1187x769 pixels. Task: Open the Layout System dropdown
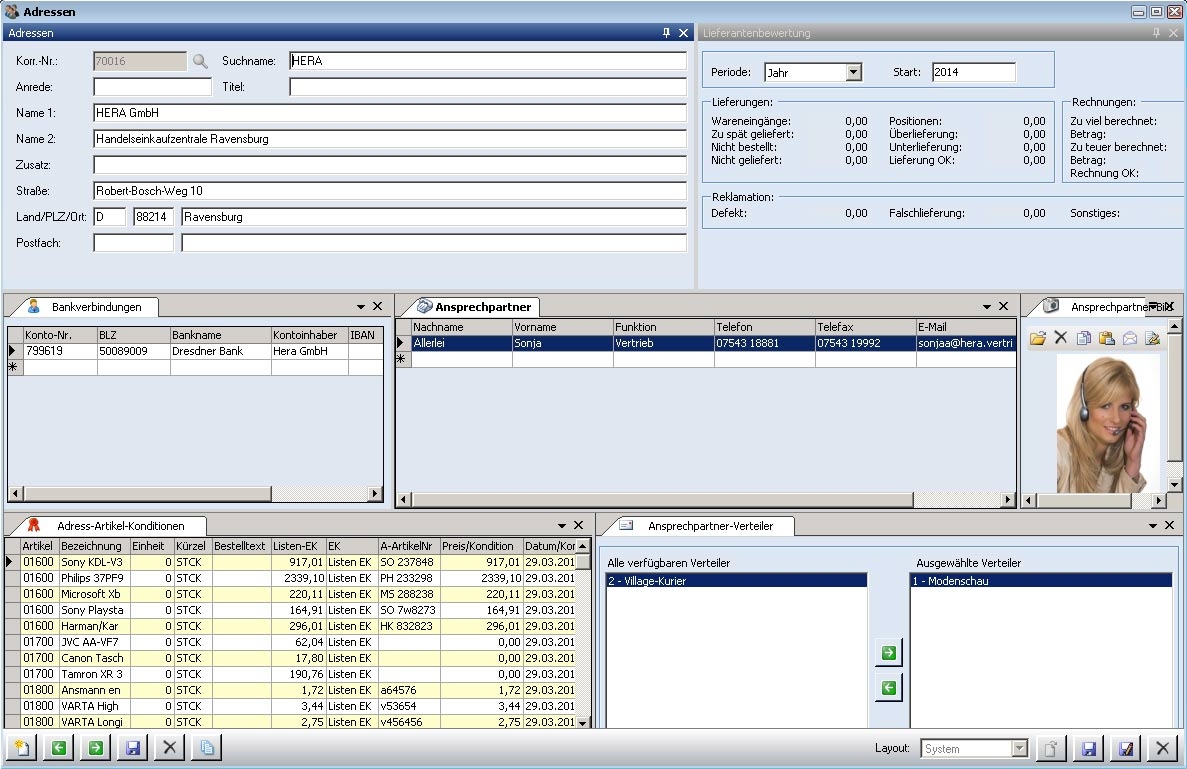[x=1020, y=749]
